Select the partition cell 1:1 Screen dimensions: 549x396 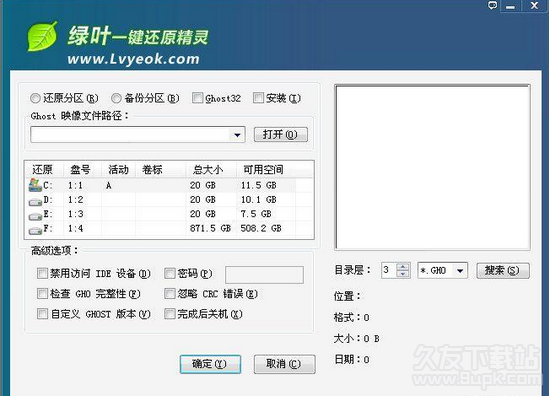(x=75, y=186)
